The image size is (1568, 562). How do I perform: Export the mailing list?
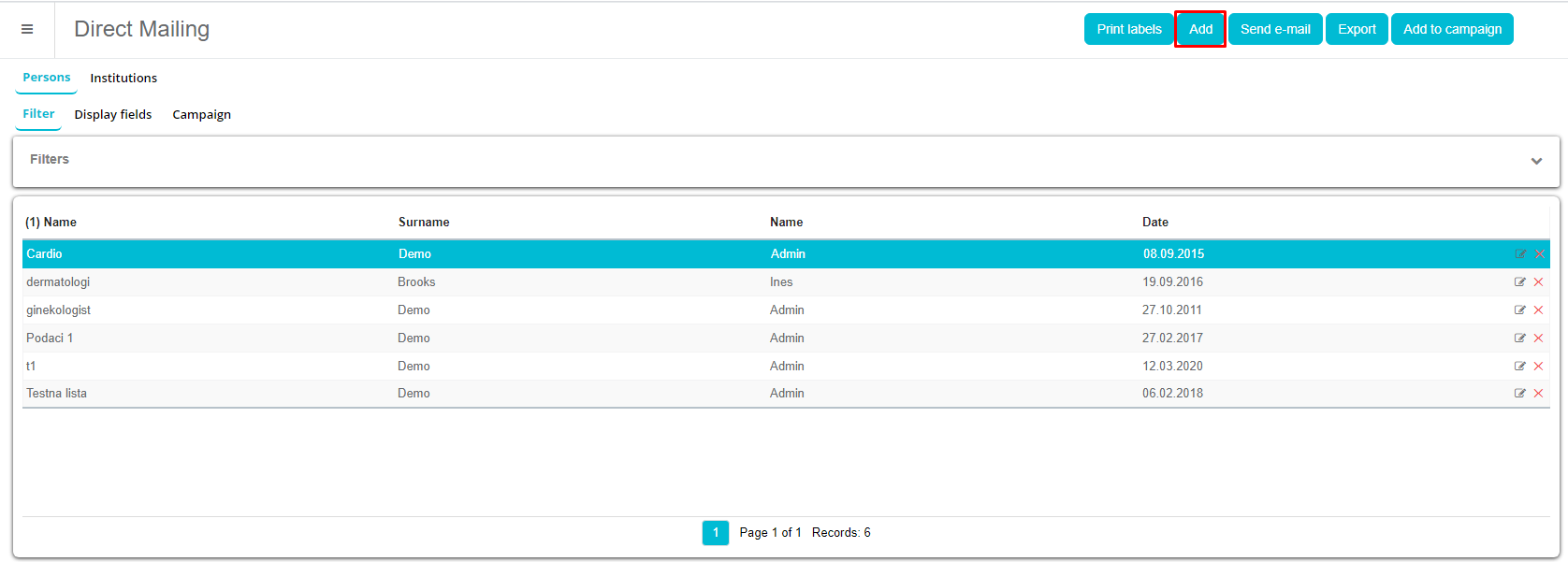point(1357,30)
